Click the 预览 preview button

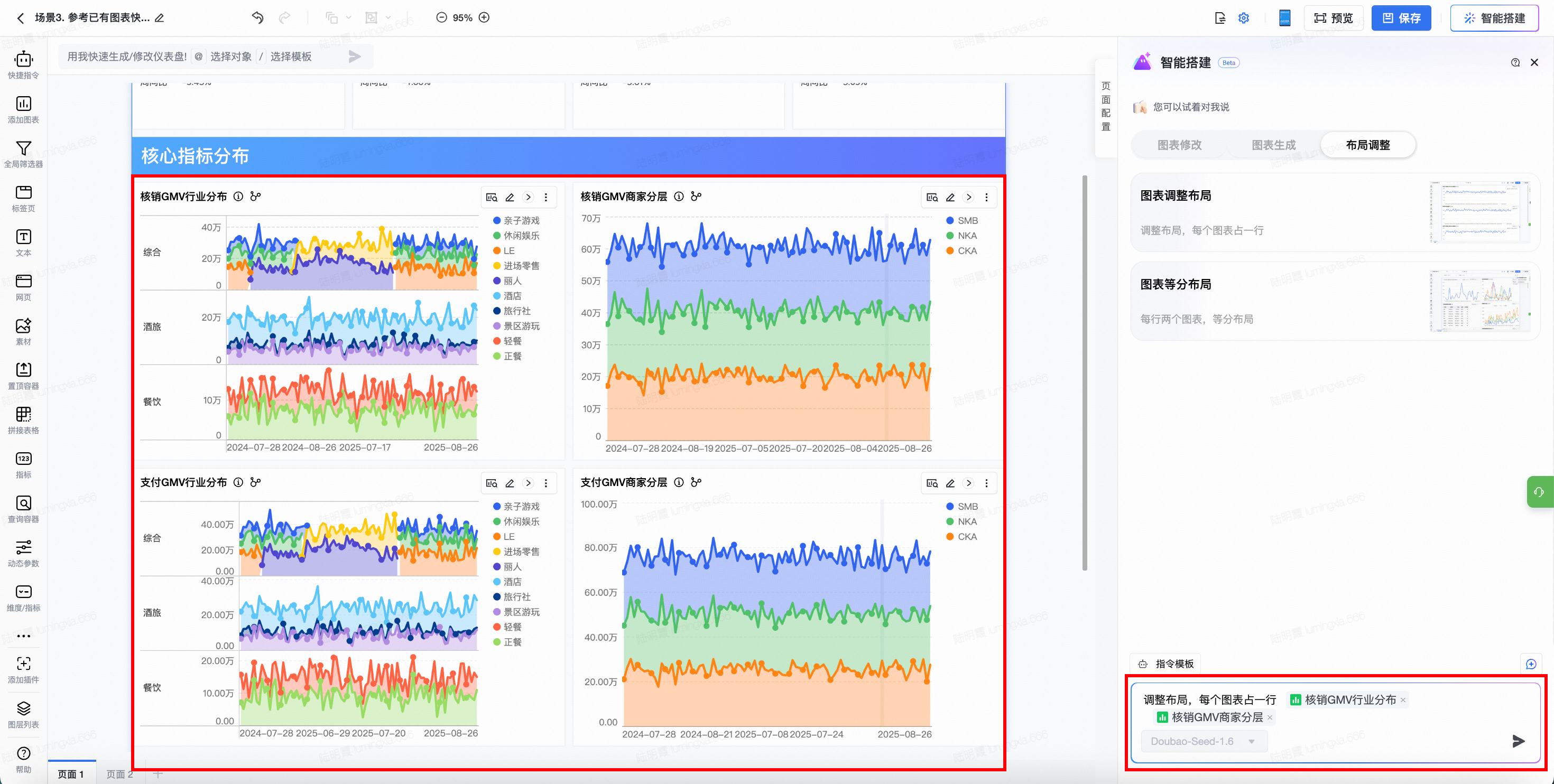pyautogui.click(x=1333, y=18)
